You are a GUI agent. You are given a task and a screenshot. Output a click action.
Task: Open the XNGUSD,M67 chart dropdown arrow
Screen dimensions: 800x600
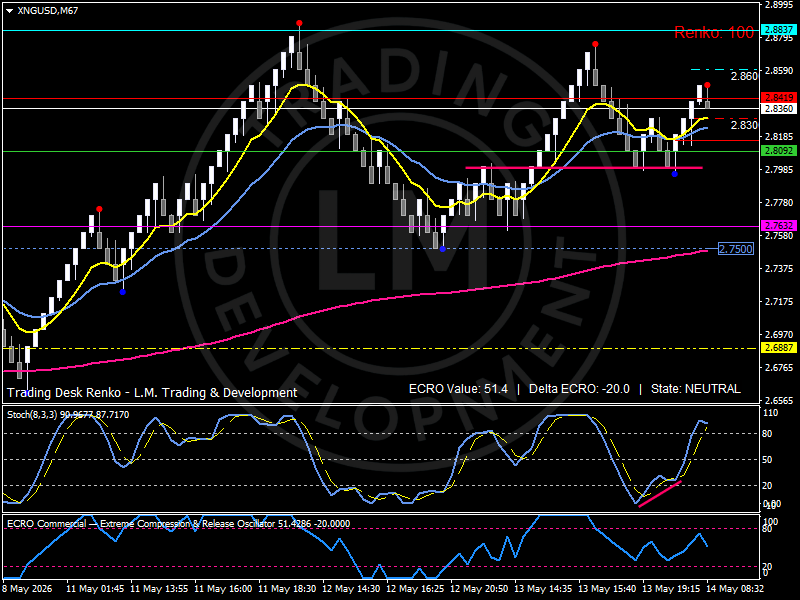(x=9, y=11)
